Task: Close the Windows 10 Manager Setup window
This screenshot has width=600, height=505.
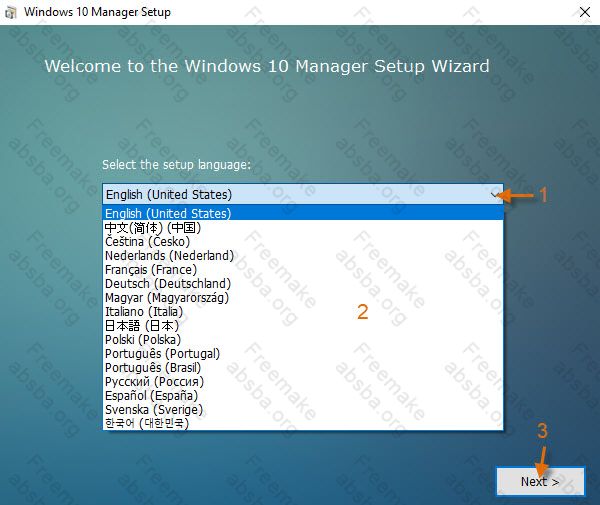Action: [x=585, y=12]
